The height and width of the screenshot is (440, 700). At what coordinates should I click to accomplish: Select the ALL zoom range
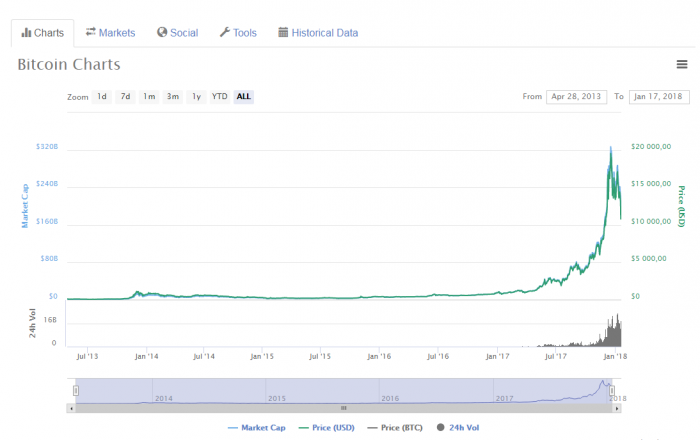click(244, 96)
